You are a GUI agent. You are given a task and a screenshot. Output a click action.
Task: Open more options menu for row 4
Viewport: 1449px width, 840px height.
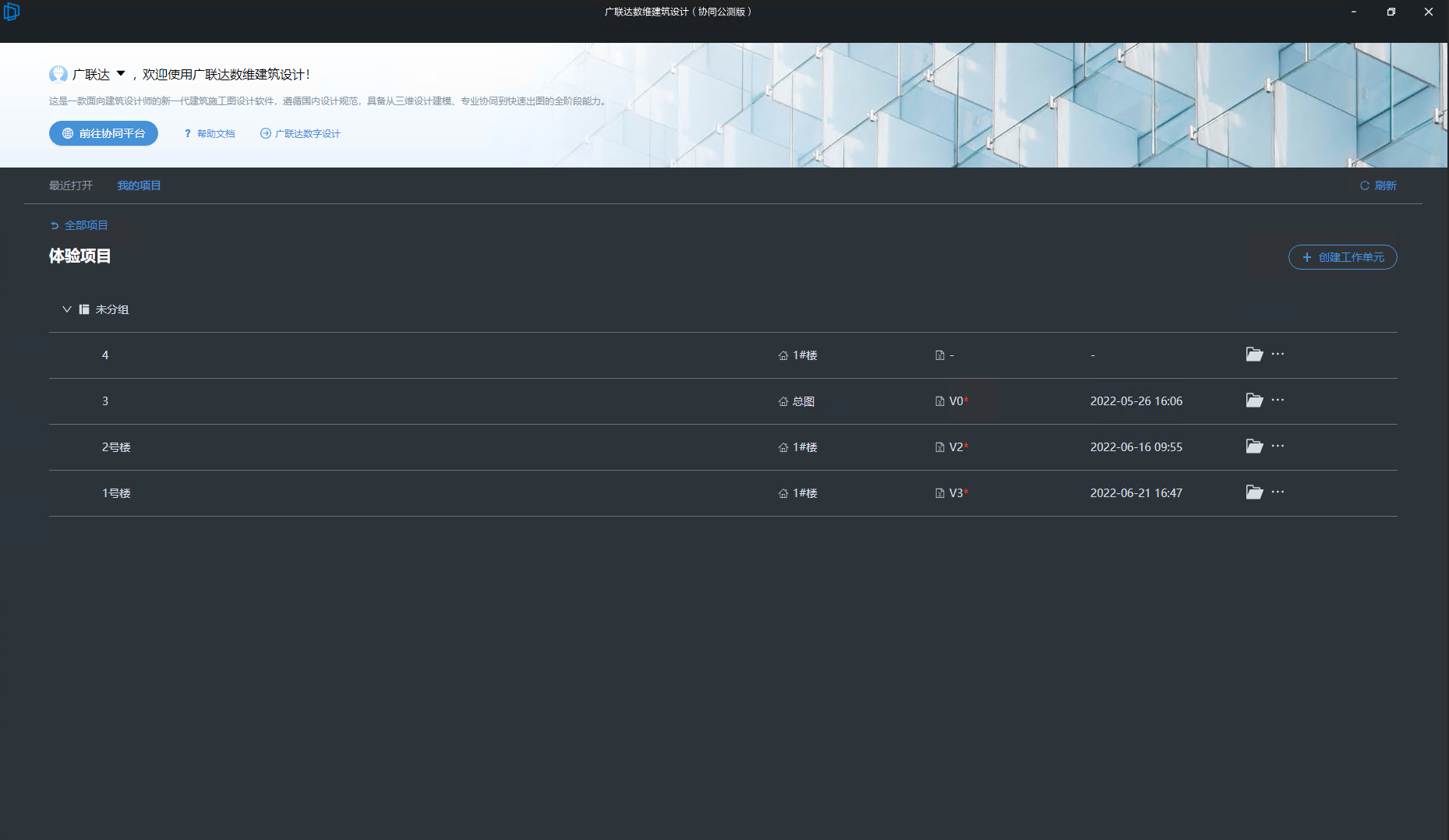[x=1278, y=354]
